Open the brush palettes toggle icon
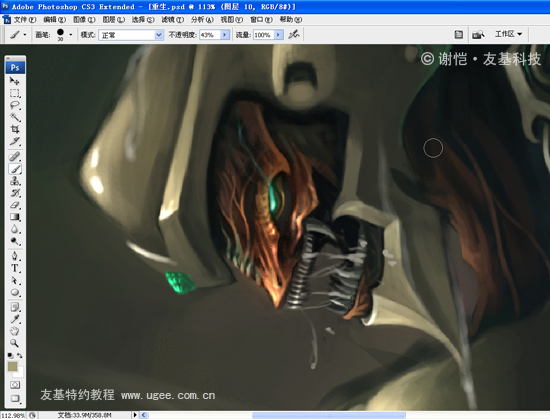This screenshot has width=550, height=419. point(458,34)
